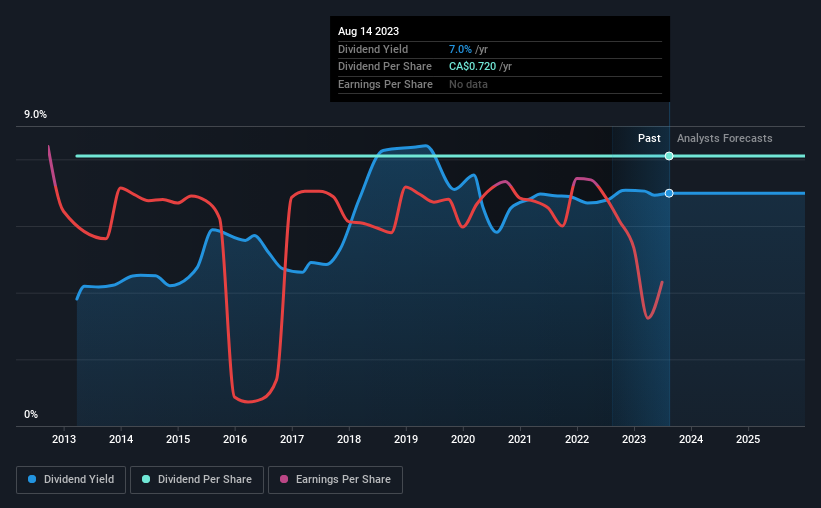The width and height of the screenshot is (821, 508).
Task: Click the 2019 x-axis label
Action: tap(406, 439)
